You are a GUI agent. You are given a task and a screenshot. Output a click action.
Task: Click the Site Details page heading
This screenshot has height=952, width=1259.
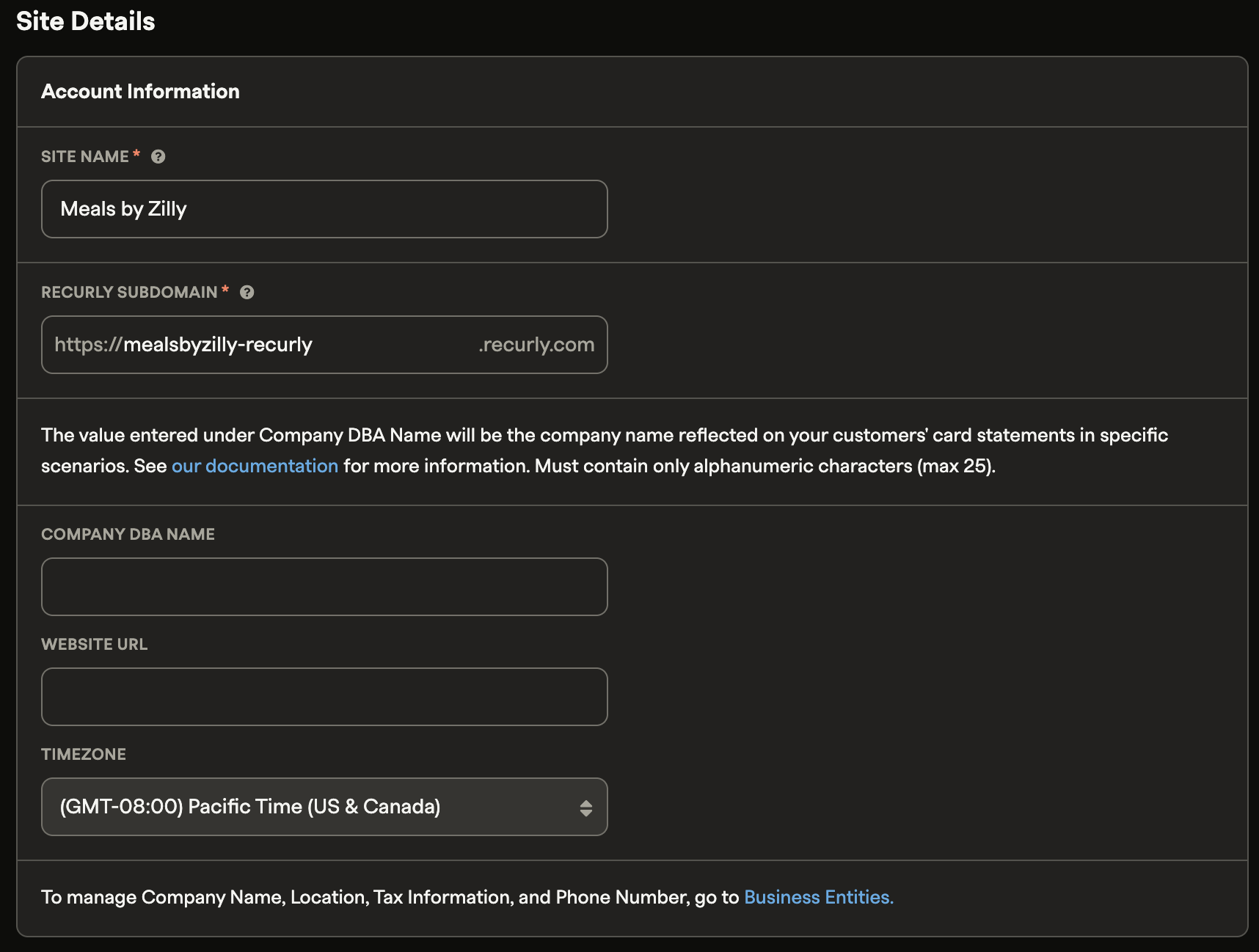tap(85, 21)
